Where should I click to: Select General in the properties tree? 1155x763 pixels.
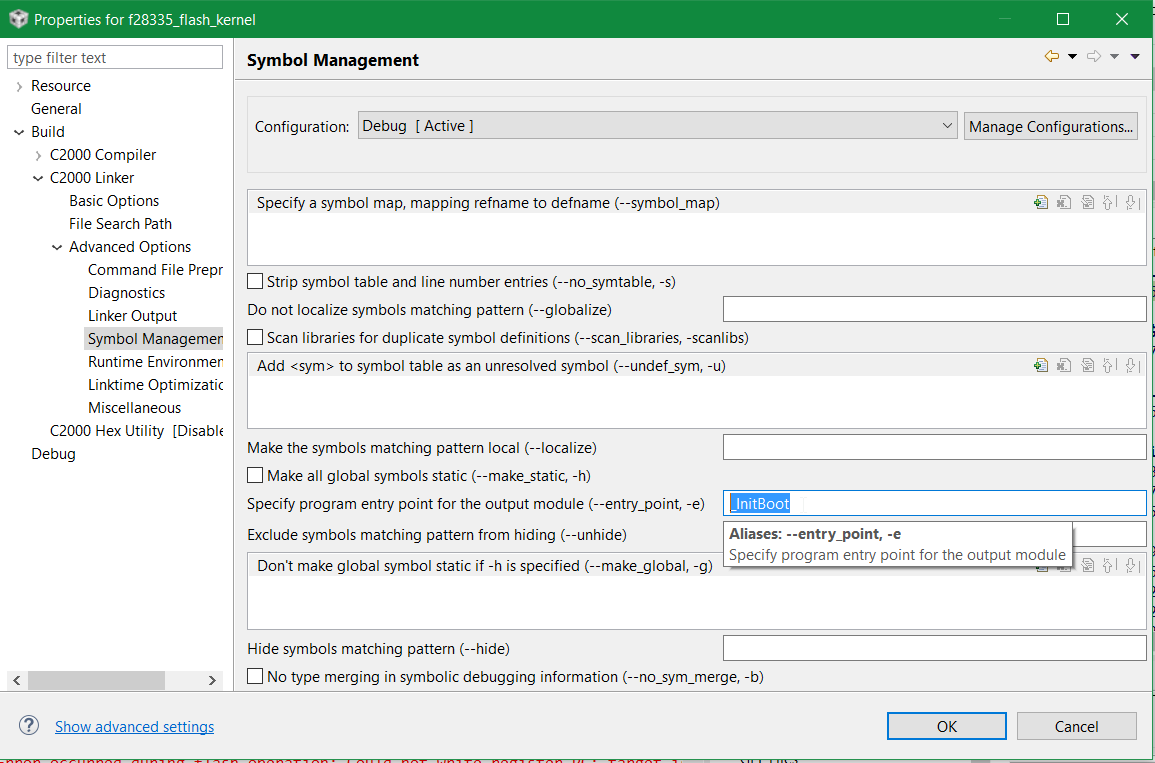pyautogui.click(x=56, y=109)
